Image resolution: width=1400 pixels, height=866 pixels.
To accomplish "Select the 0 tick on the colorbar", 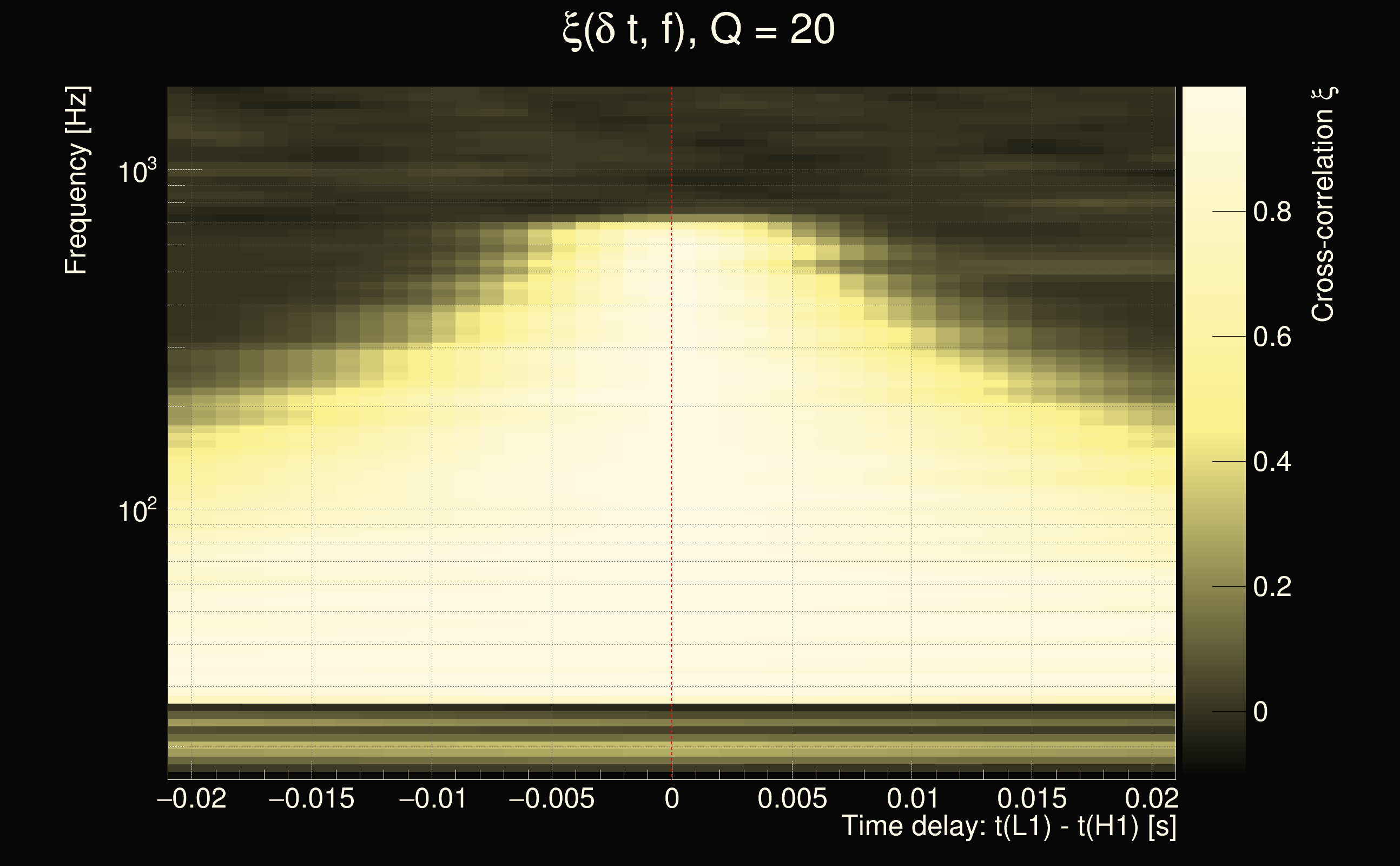I will 1260,712.
